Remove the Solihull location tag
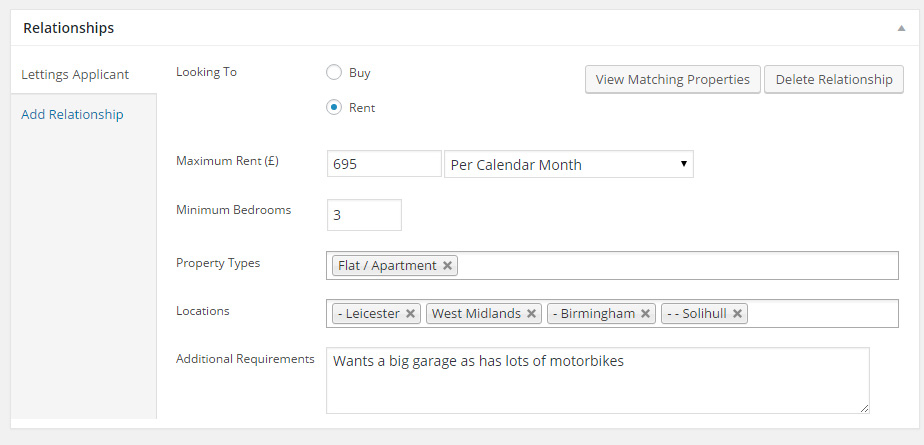Image resolution: width=924 pixels, height=445 pixels. 737,314
